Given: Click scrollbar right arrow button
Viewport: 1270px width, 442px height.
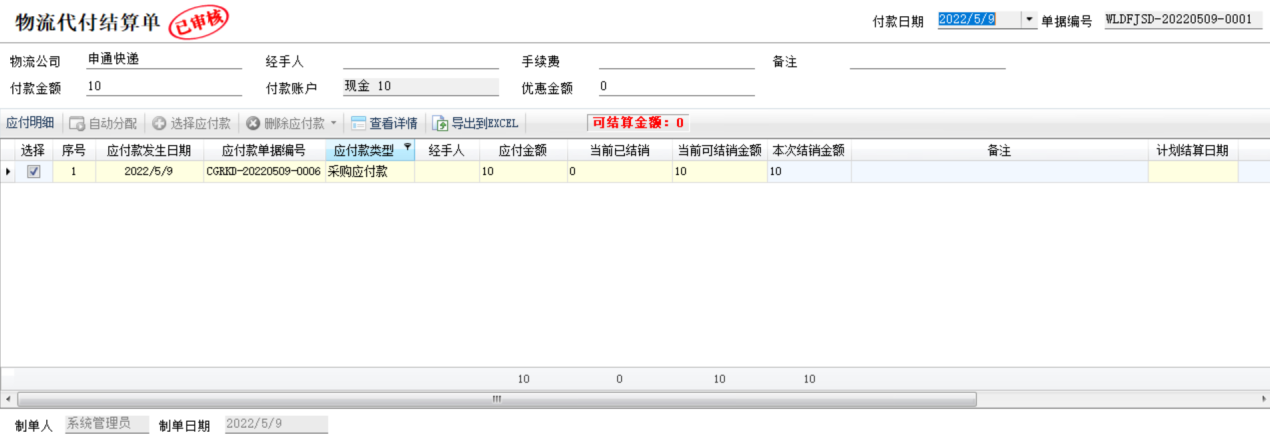Looking at the screenshot, I should (x=1262, y=399).
